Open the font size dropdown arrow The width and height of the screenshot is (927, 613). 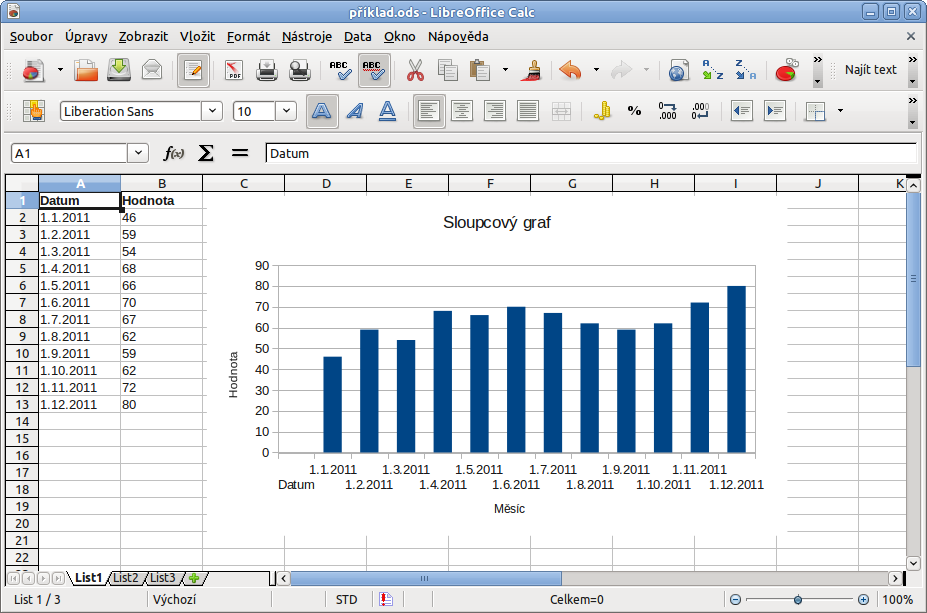point(286,111)
